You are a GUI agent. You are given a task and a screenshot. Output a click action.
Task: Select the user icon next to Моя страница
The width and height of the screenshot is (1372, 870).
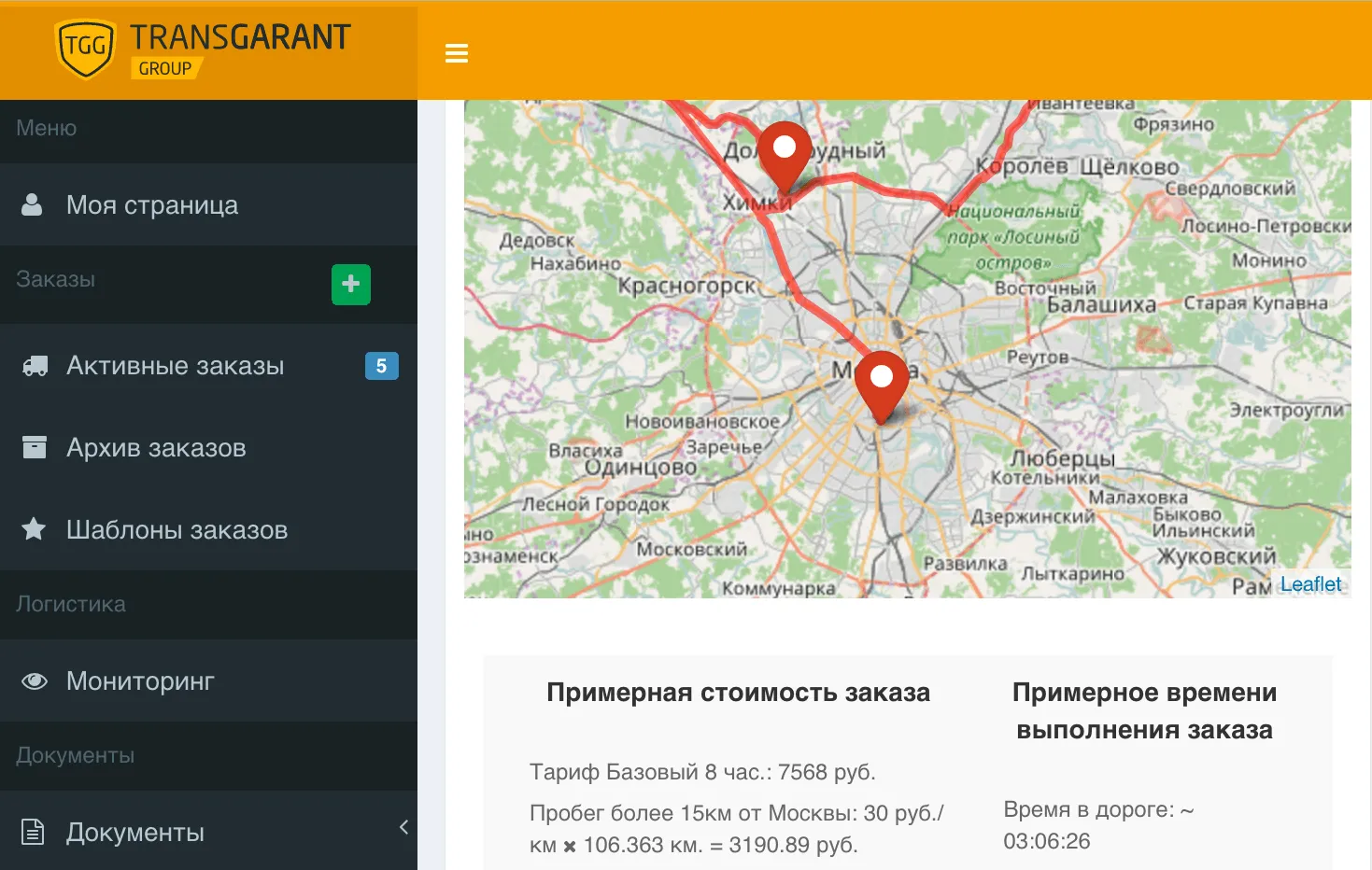tap(34, 203)
